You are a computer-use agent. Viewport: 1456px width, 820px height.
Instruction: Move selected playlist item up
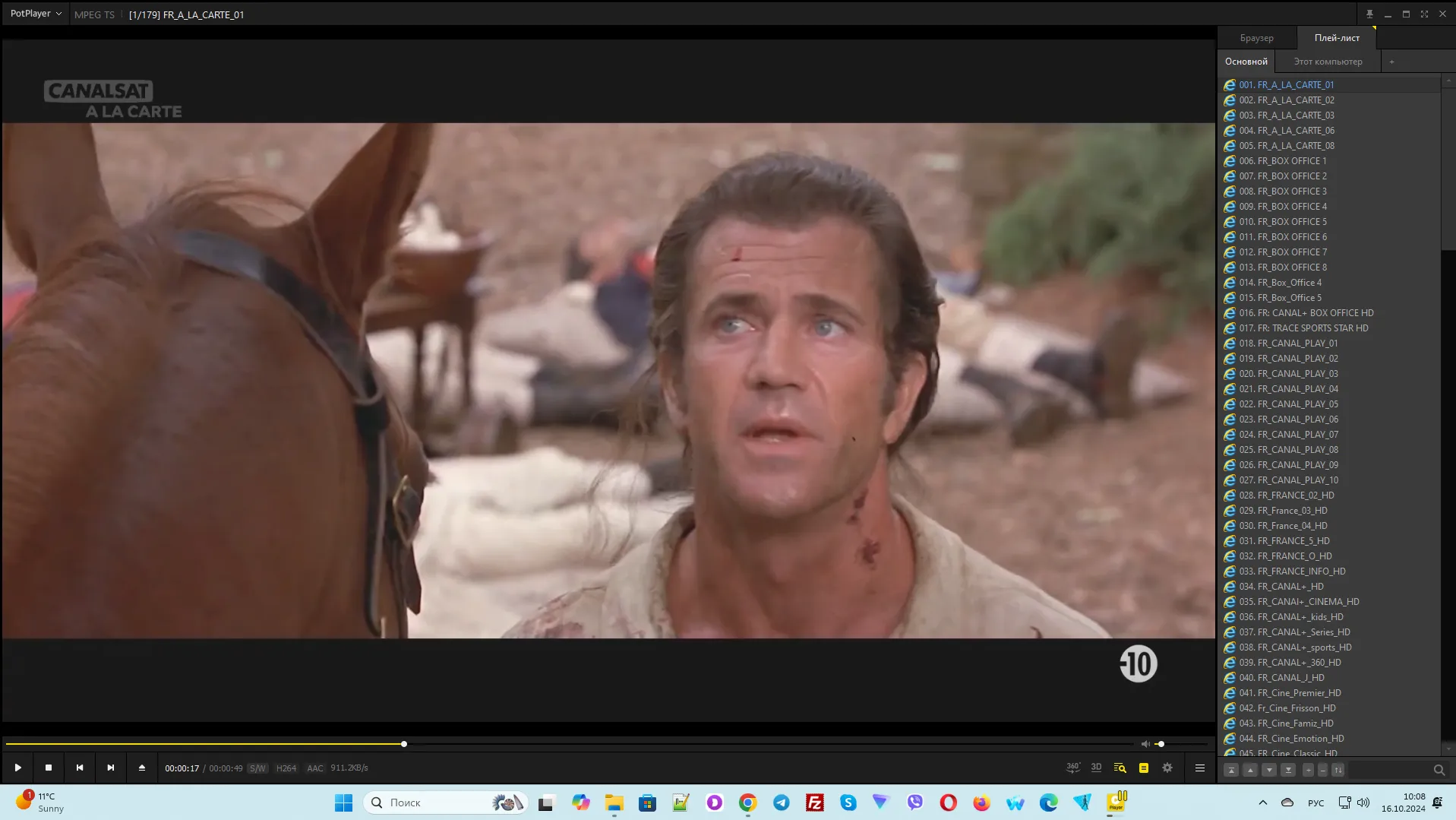pyautogui.click(x=1250, y=770)
